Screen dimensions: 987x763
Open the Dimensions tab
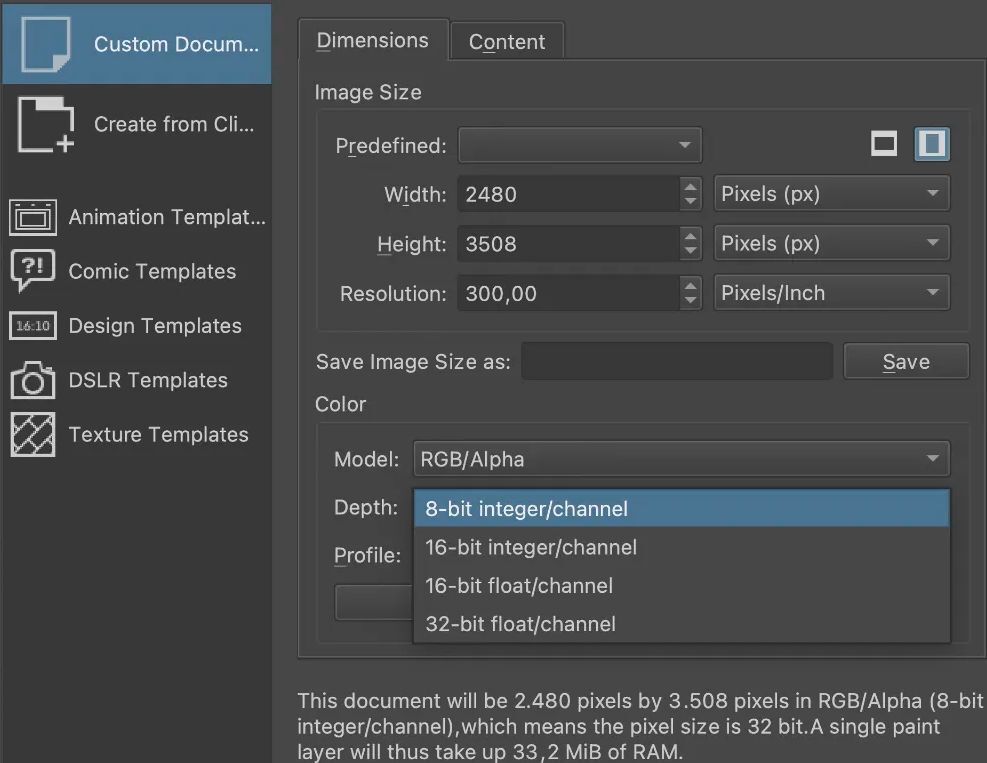coord(372,40)
